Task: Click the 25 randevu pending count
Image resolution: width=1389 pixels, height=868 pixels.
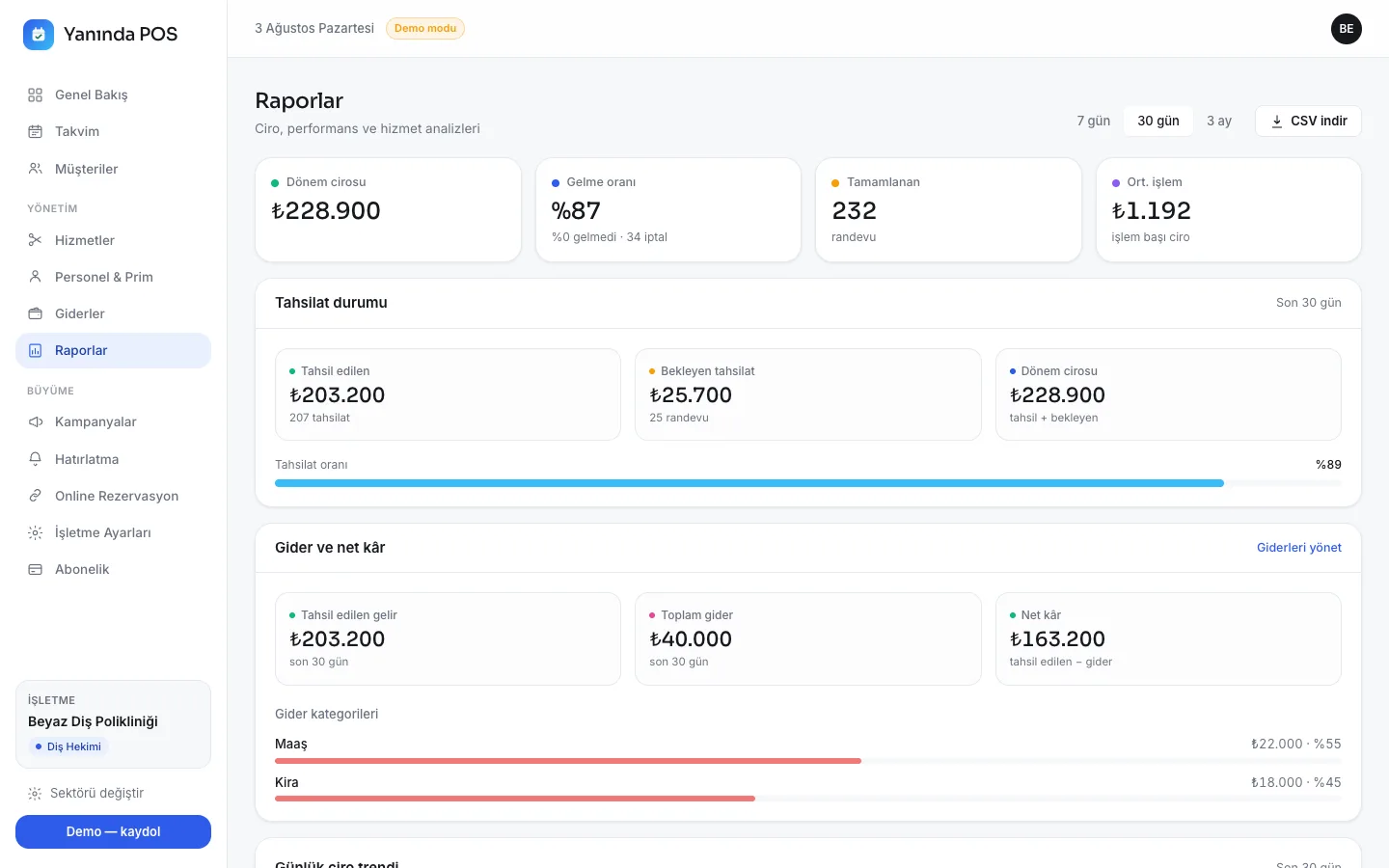Action: click(679, 419)
